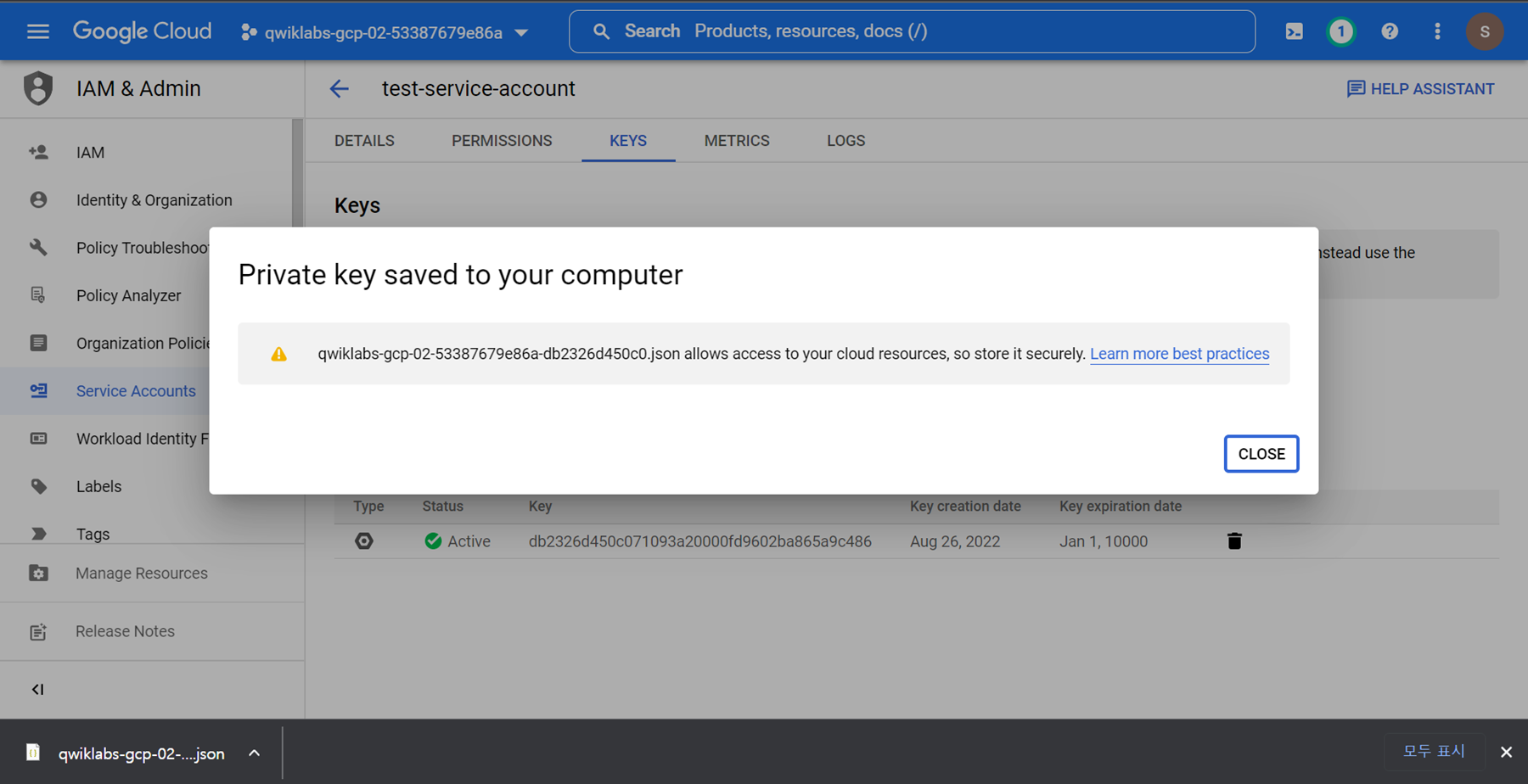The width and height of the screenshot is (1528, 784).
Task: Click the Workload Identity card icon
Action: tap(38, 439)
